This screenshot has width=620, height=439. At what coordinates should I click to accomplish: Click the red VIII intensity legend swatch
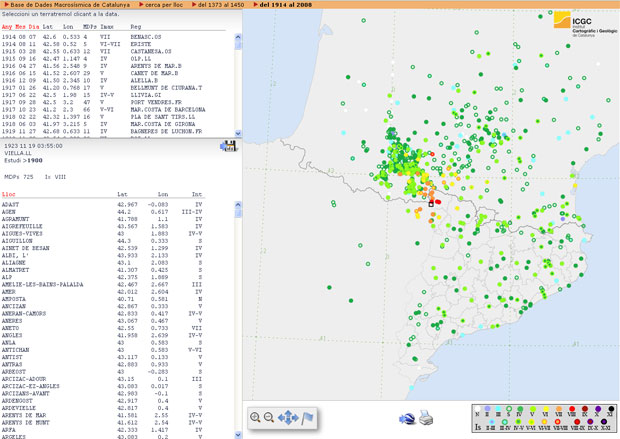572,409
